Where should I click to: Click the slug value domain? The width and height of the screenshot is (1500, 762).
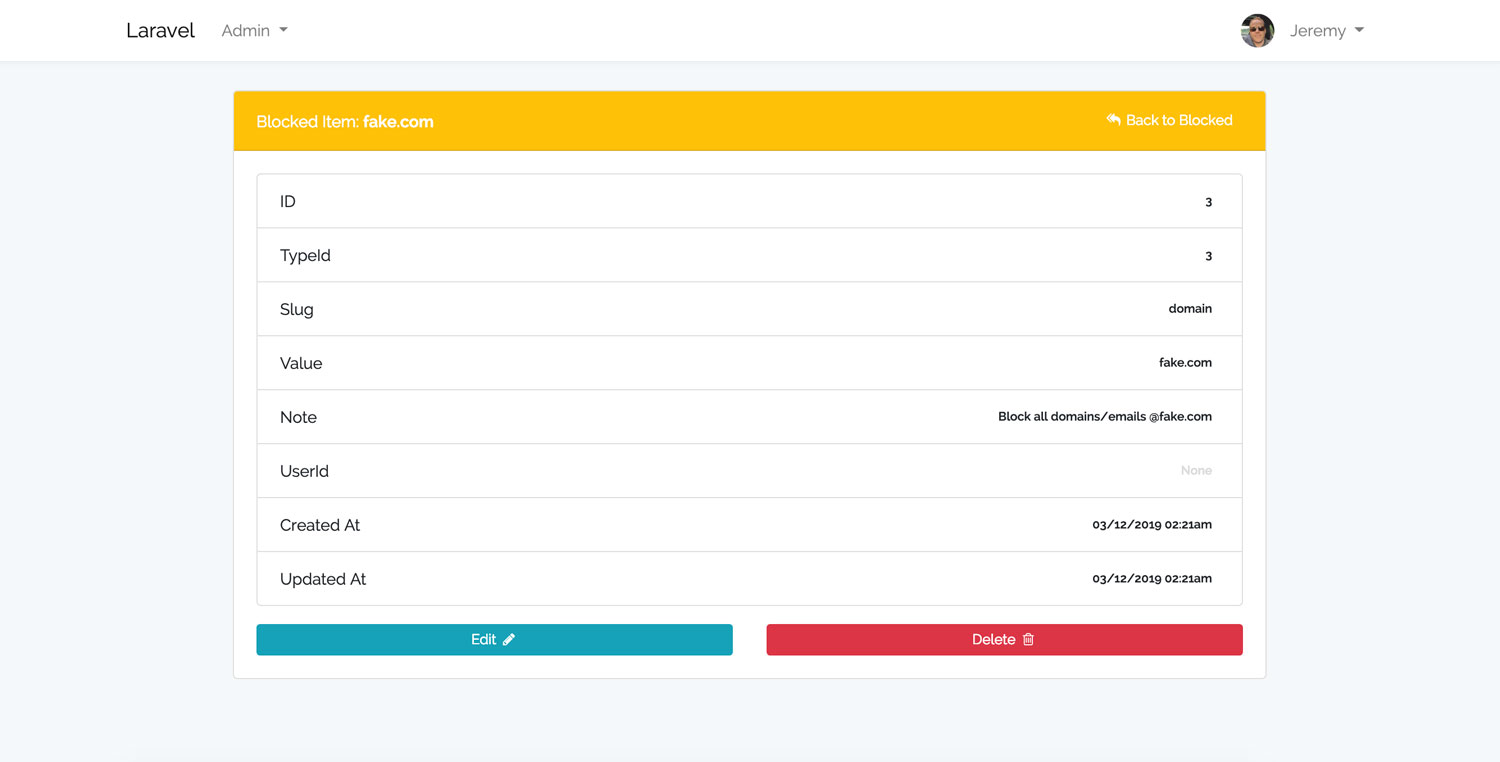pos(1190,309)
